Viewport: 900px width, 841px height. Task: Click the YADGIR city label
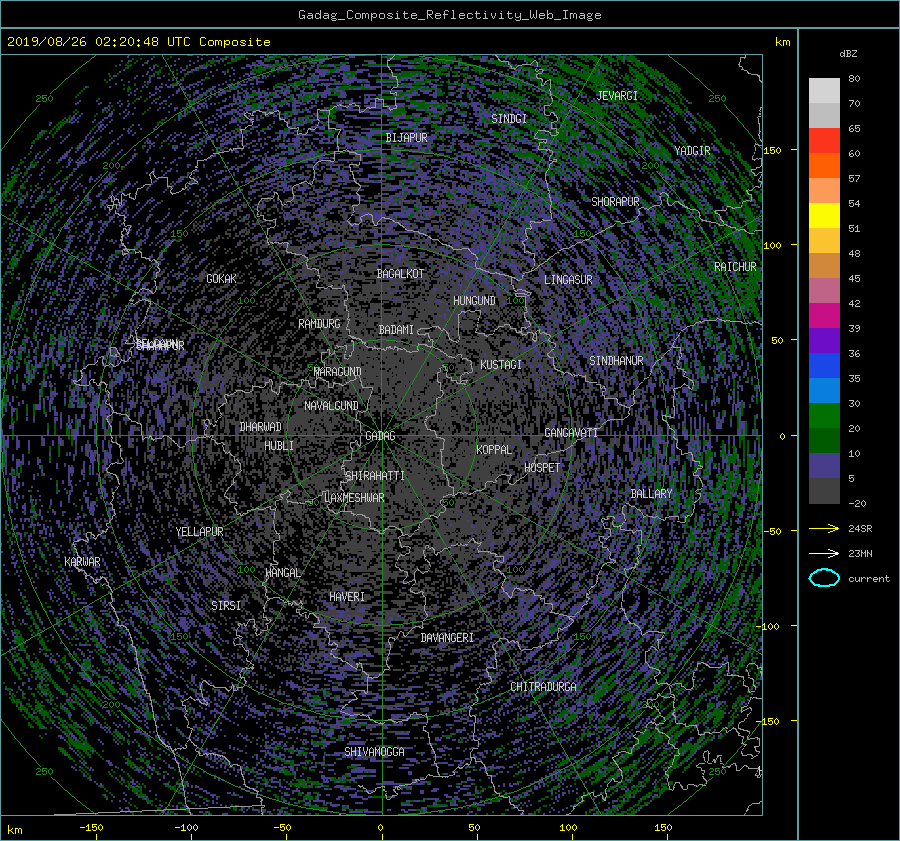coord(692,151)
